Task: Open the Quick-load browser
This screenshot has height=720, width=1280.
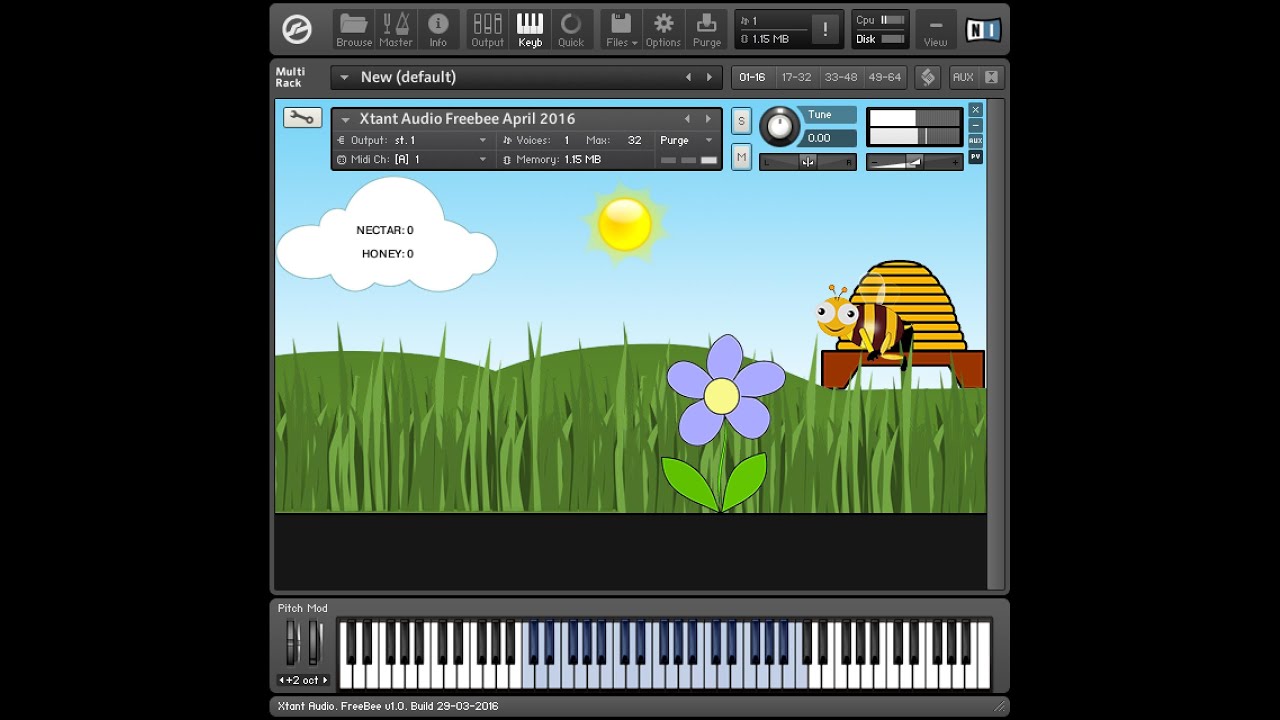Action: 571,30
